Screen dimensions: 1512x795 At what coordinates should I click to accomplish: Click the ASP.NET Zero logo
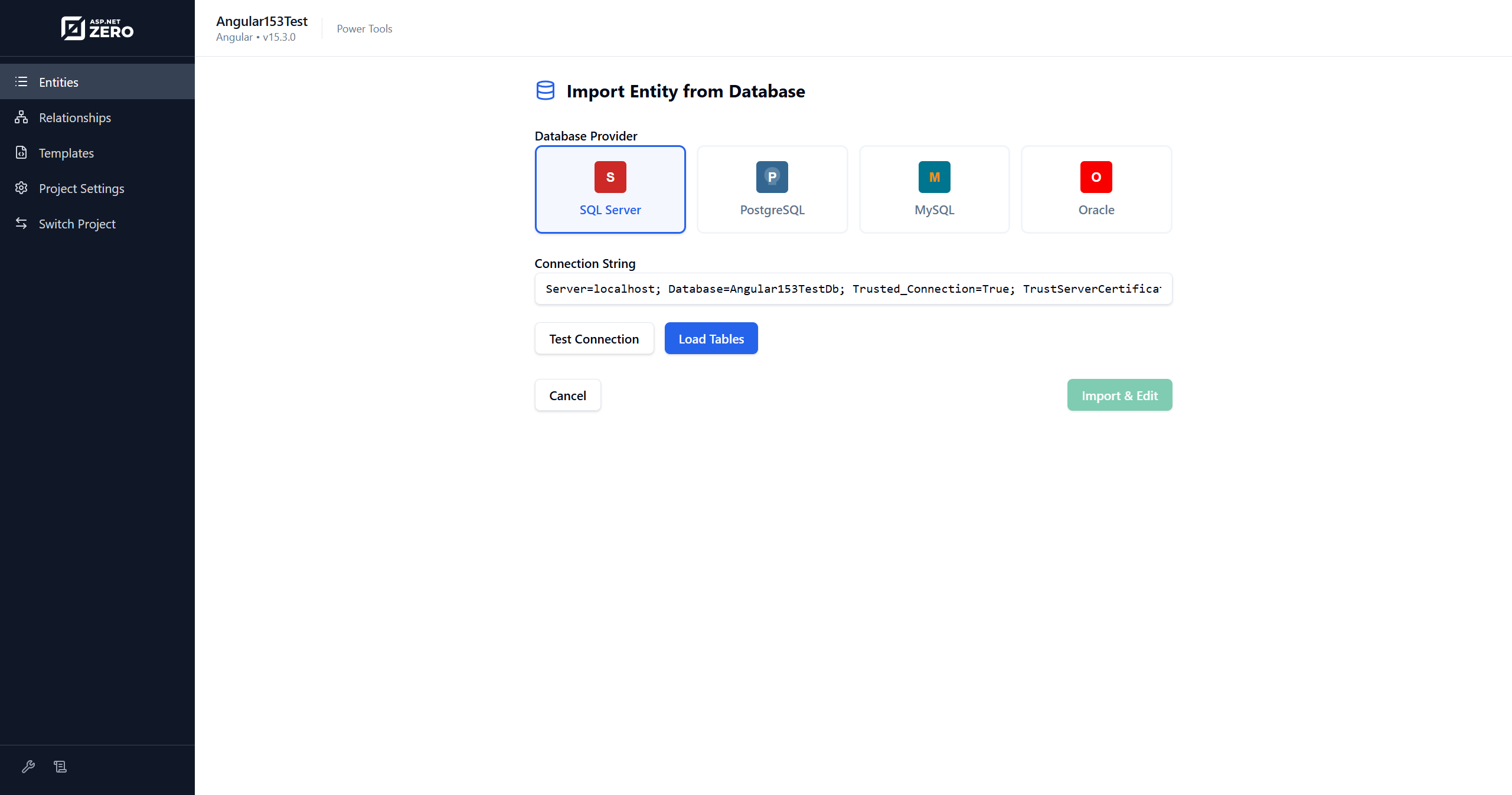pyautogui.click(x=97, y=28)
